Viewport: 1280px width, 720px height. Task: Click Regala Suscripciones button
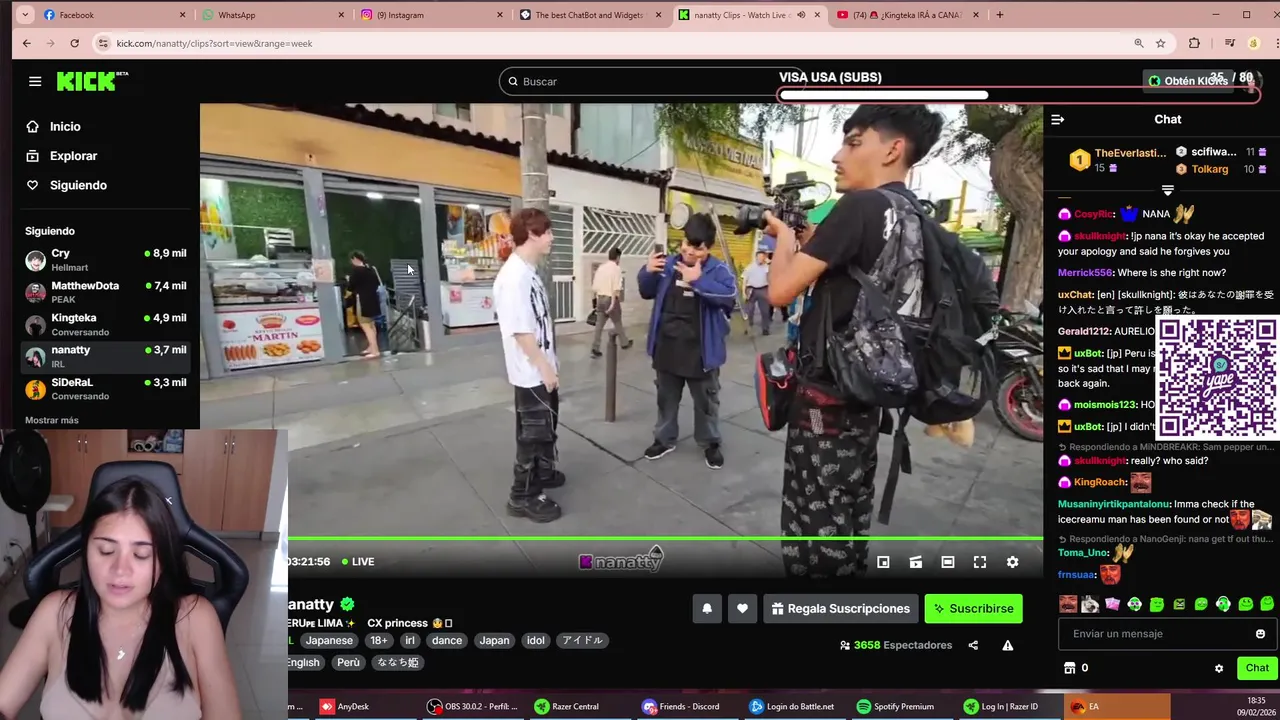tap(841, 608)
